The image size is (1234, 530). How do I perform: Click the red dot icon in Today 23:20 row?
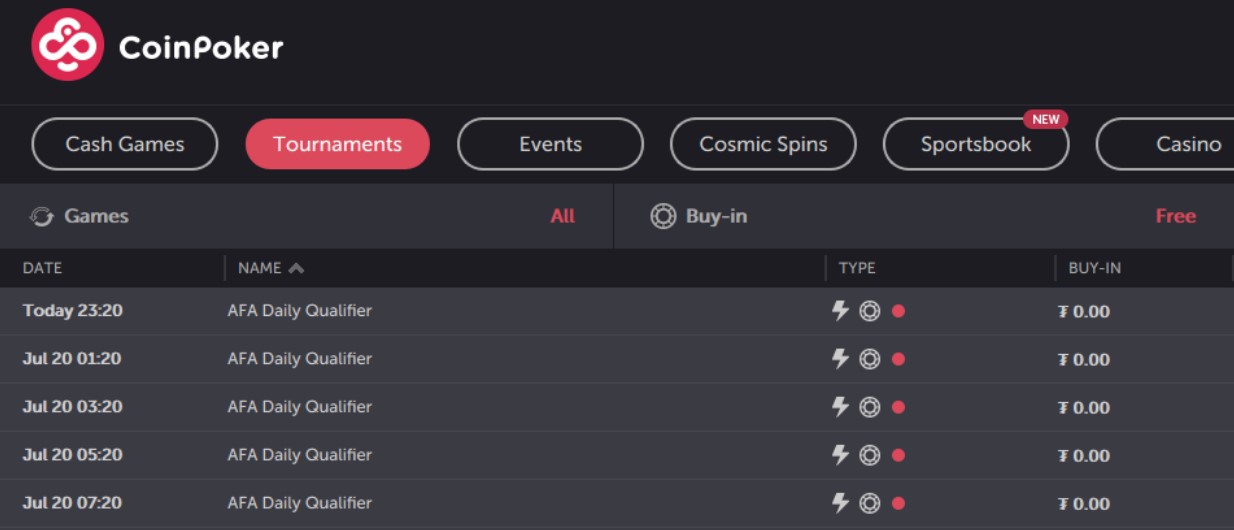click(x=898, y=311)
